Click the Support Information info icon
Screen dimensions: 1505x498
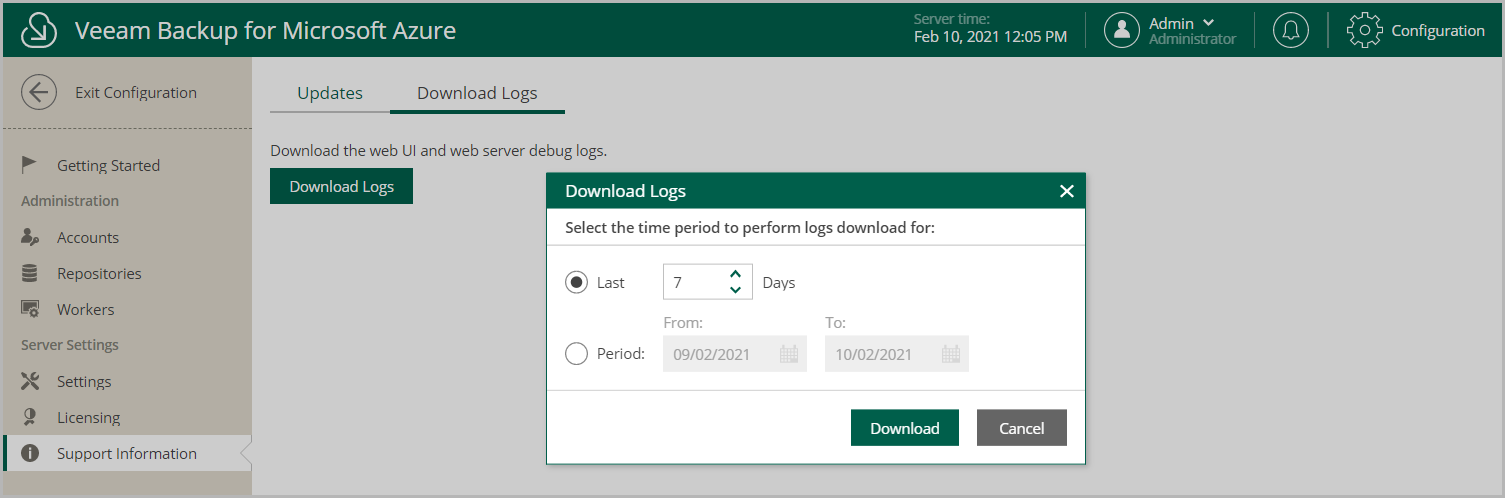[30, 453]
